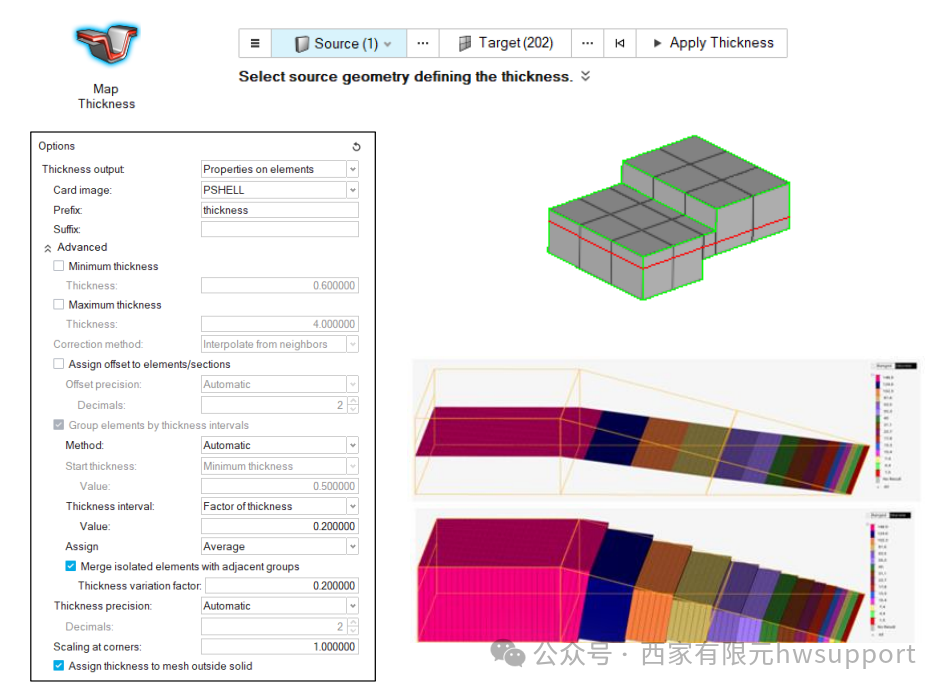Open Thickness output dropdown
This screenshot has width=946, height=692.
coord(280,169)
